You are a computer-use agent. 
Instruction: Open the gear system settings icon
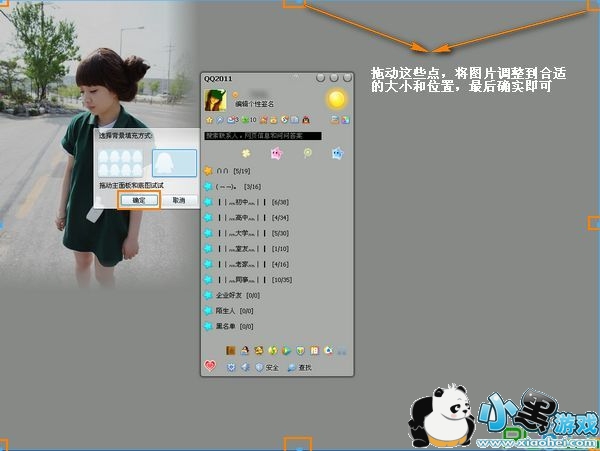[x=231, y=367]
